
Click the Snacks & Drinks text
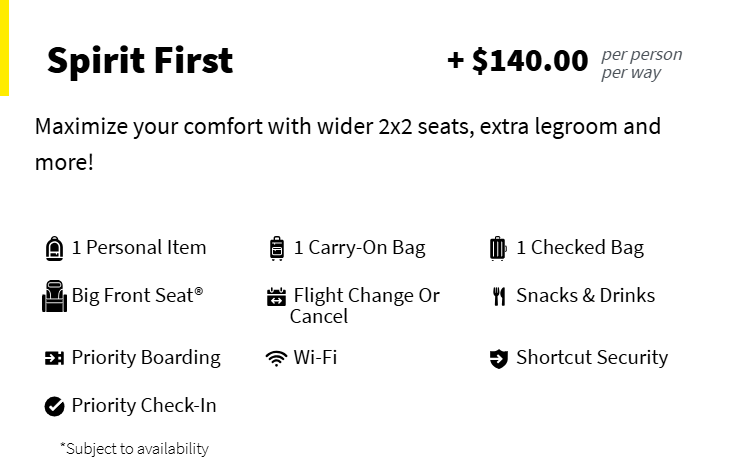(x=586, y=296)
